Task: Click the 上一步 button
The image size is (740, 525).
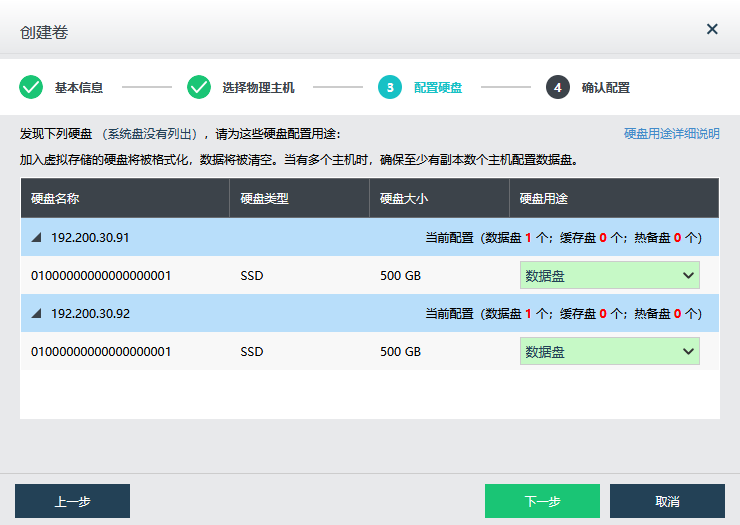Action: coord(72,501)
